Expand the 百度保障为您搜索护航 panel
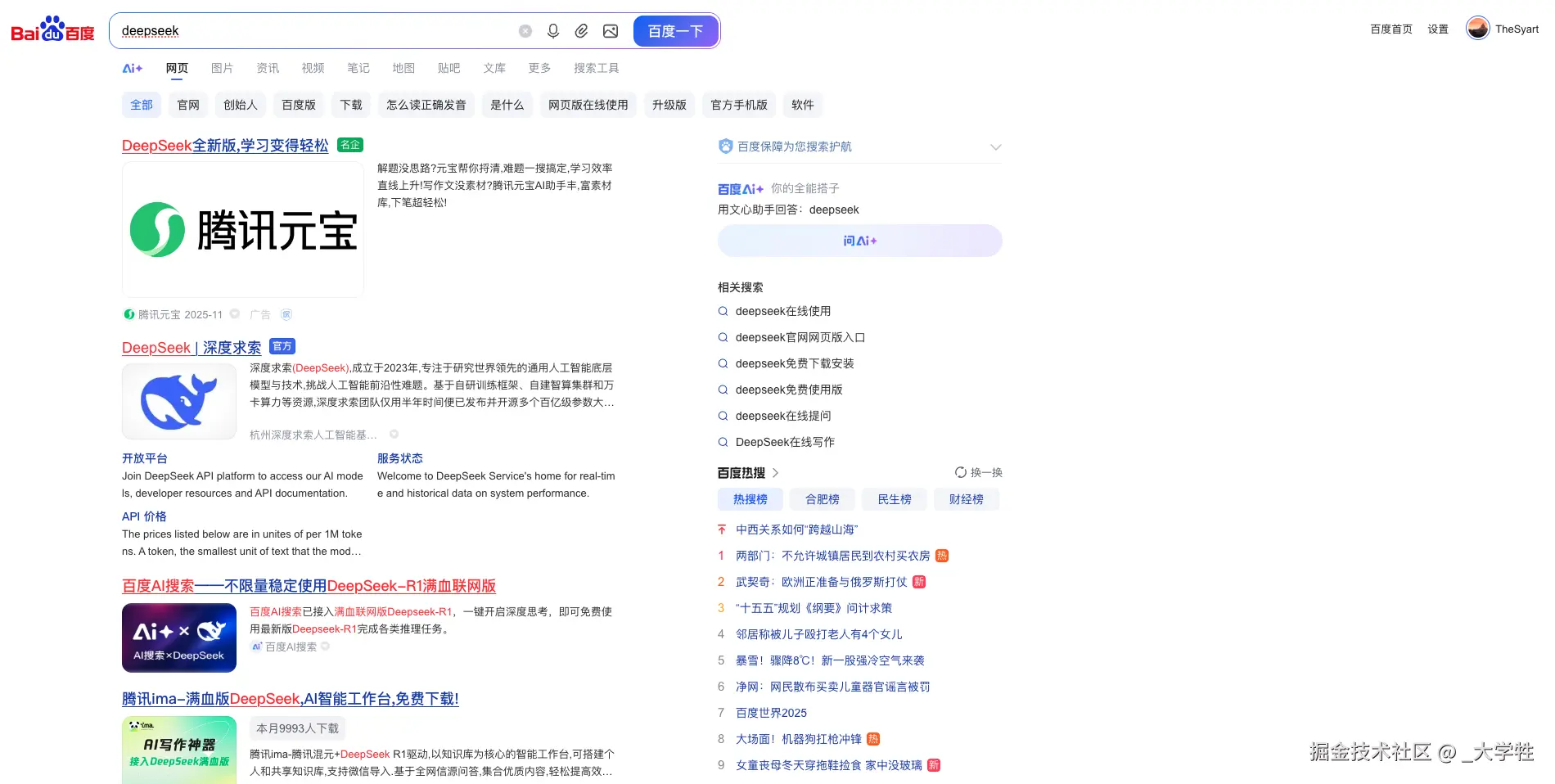 click(x=996, y=147)
